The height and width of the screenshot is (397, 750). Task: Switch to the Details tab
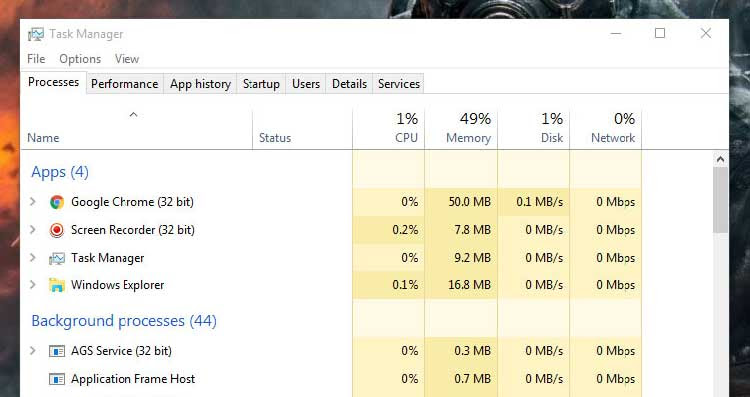[x=349, y=84]
